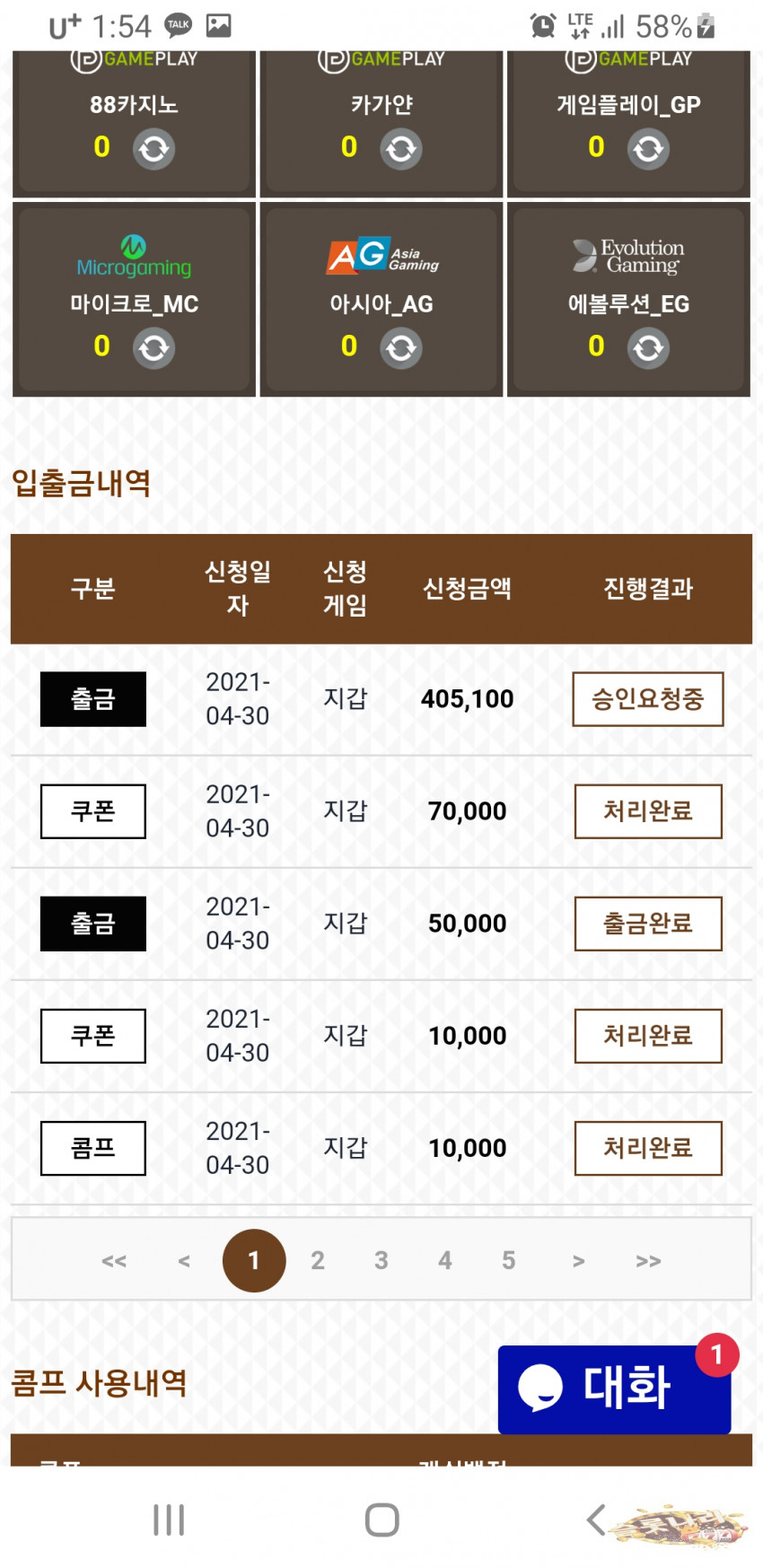Refresh the 게임플레이_GP balance
This screenshot has height=1568, width=763.
(x=648, y=149)
